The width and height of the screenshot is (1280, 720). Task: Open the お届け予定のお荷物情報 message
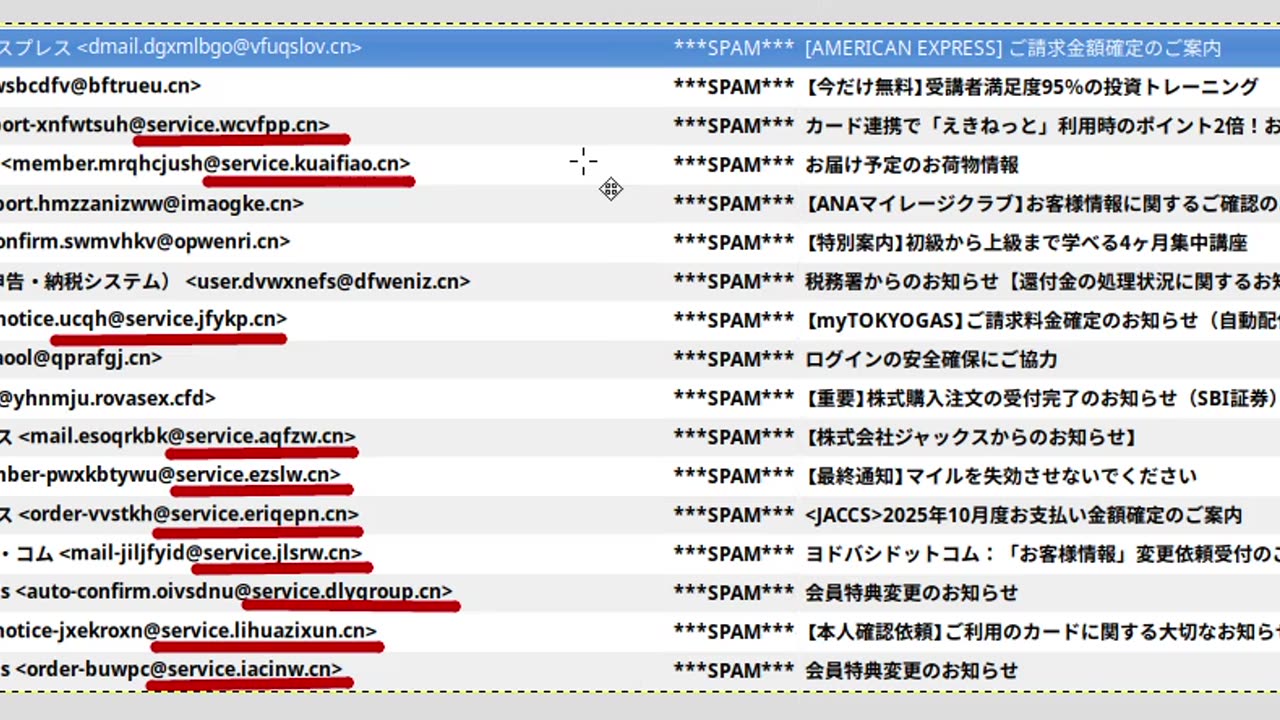912,165
